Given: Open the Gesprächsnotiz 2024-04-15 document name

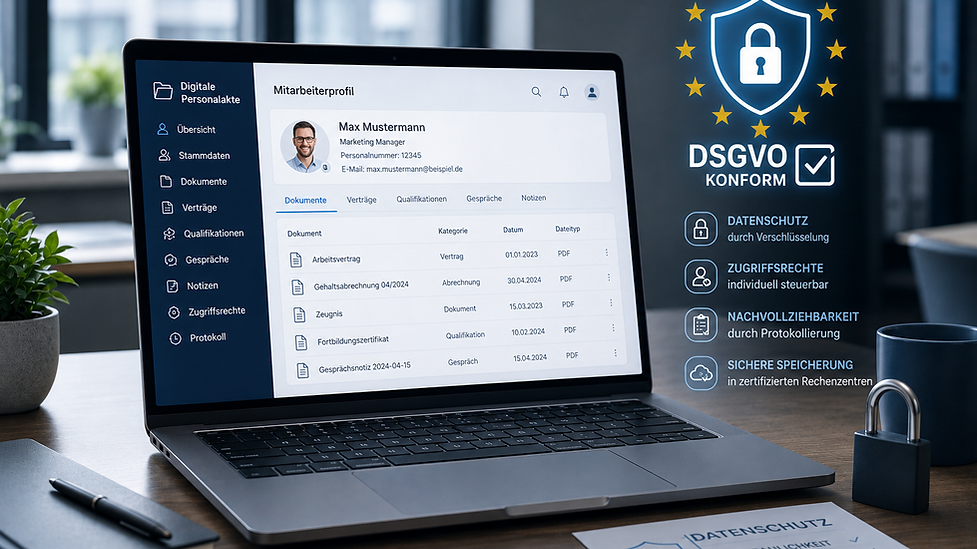Looking at the screenshot, I should [x=365, y=367].
